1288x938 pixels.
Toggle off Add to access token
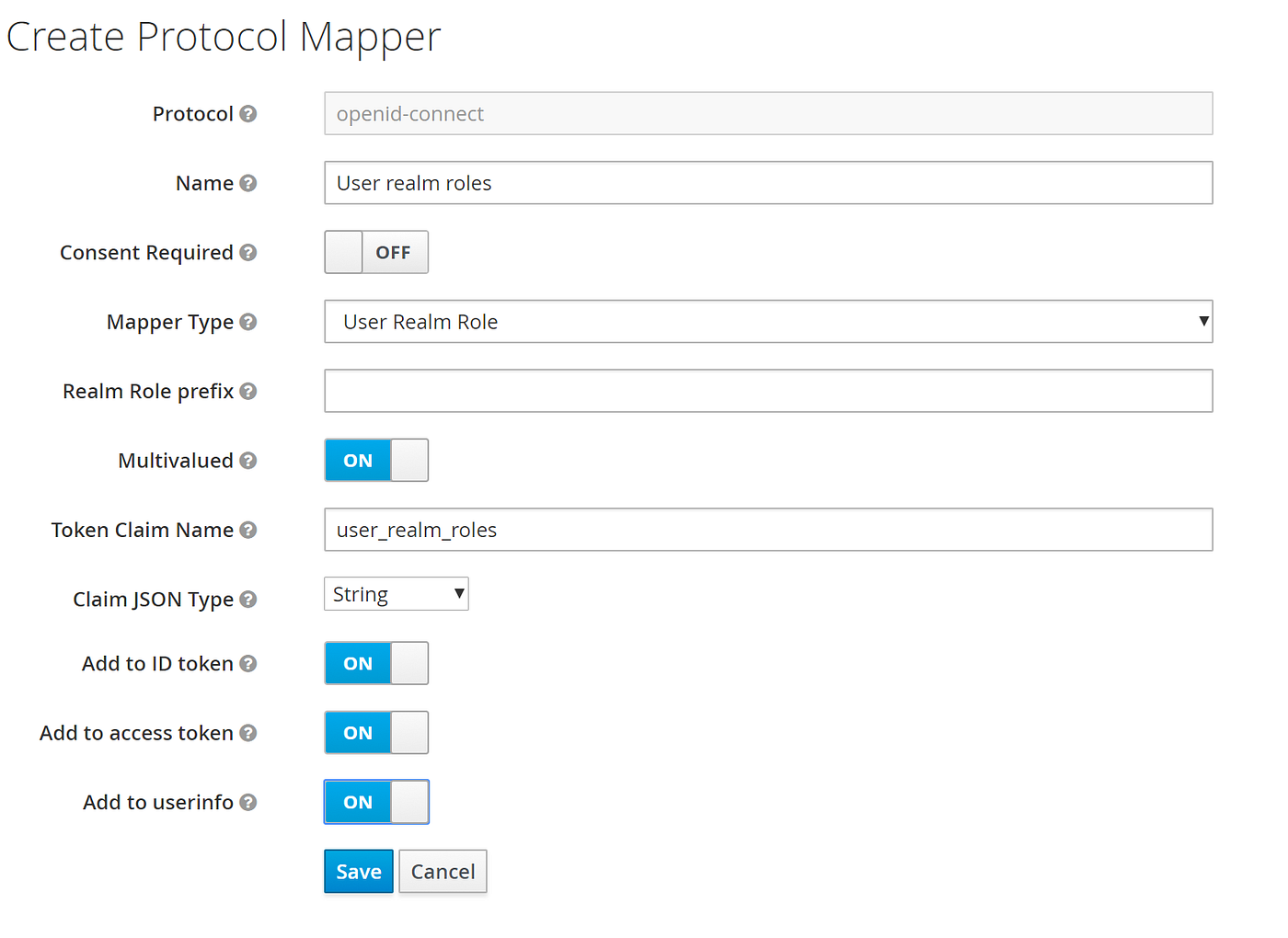(x=376, y=733)
